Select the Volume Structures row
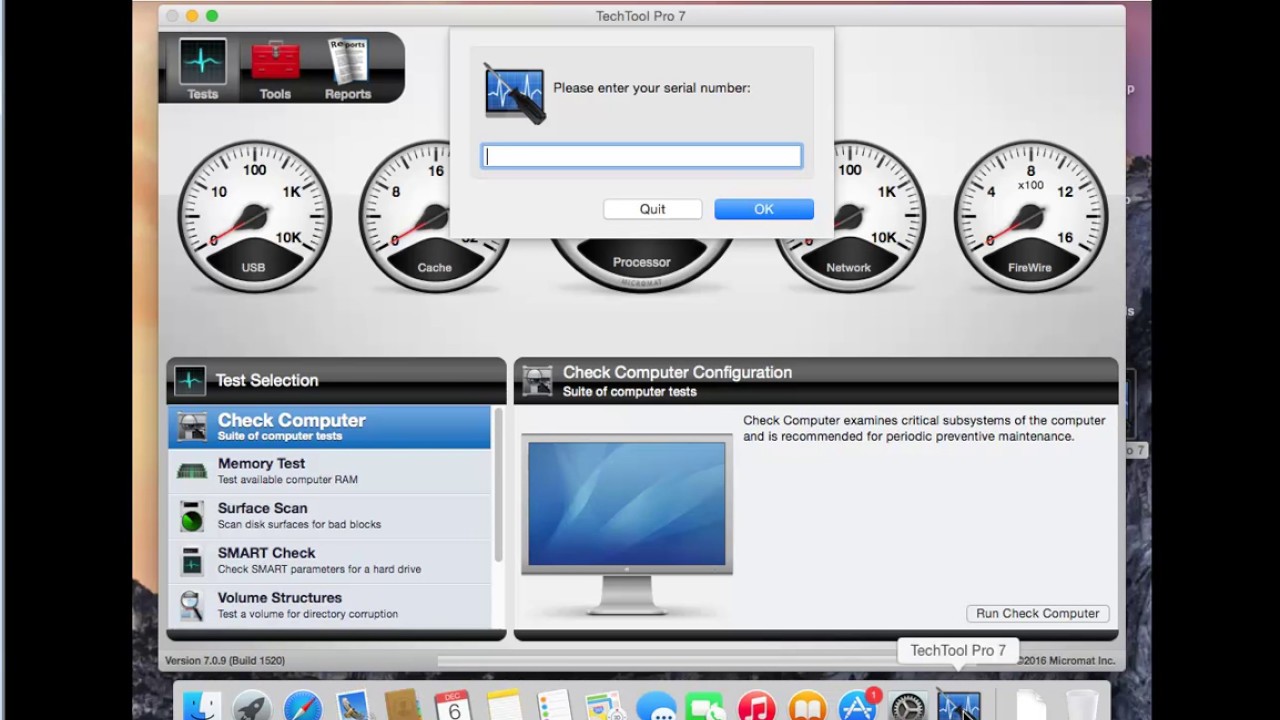Viewport: 1280px width, 720px height. coord(330,605)
